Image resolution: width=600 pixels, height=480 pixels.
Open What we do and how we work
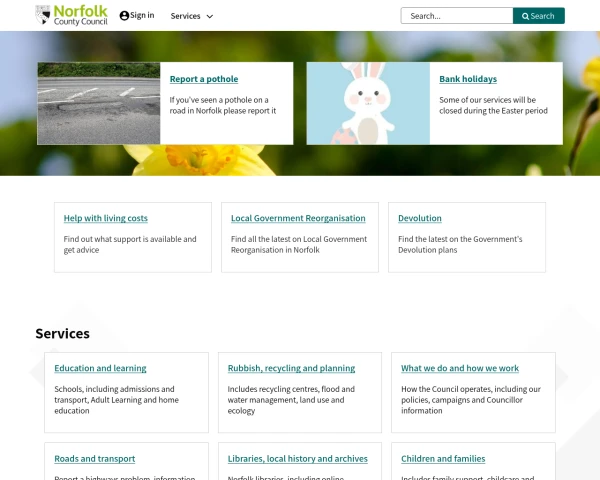click(x=460, y=368)
